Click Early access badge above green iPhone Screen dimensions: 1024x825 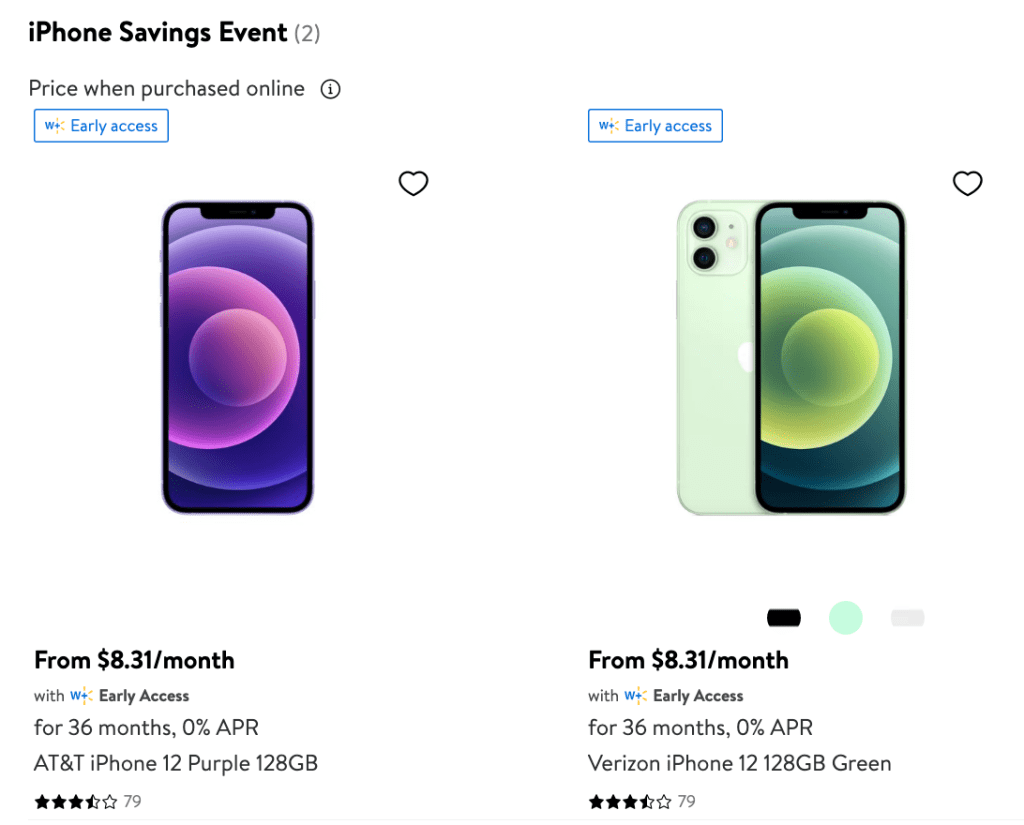click(655, 126)
